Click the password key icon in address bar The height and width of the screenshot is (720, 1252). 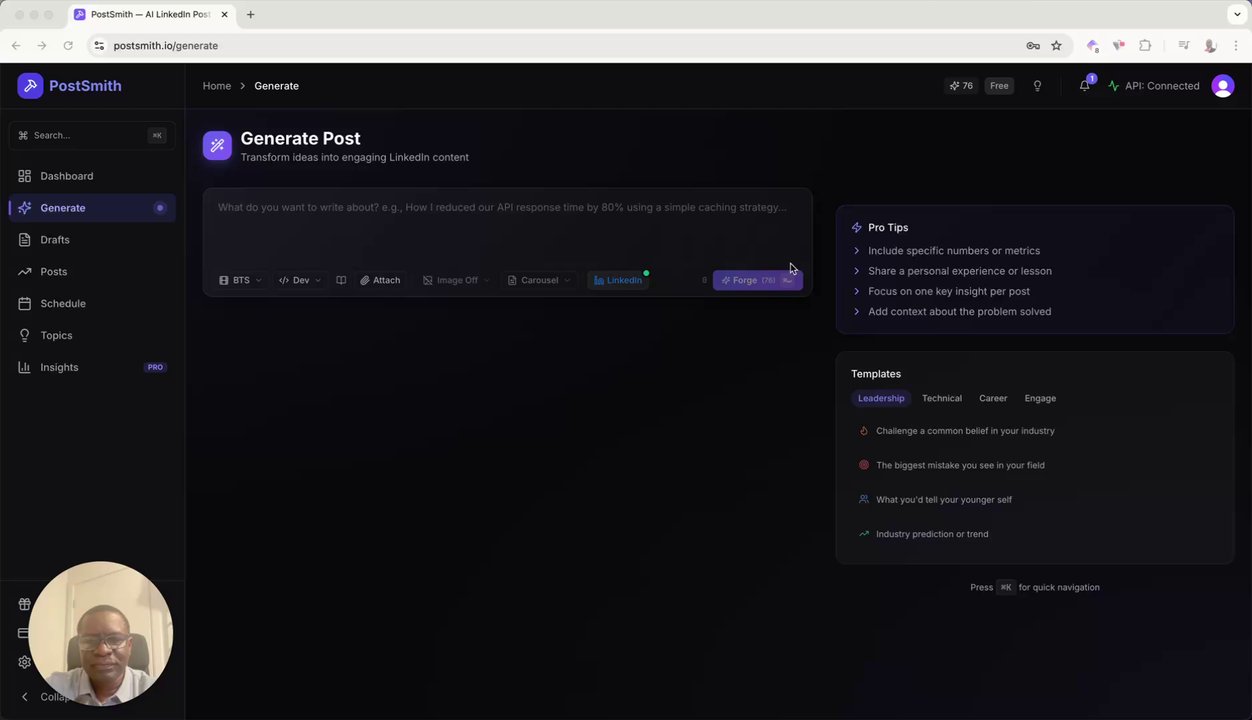(1033, 45)
